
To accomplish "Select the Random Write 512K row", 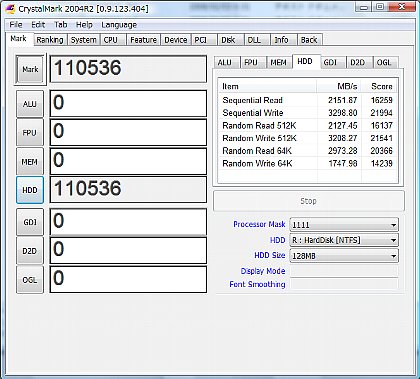I will (x=308, y=138).
